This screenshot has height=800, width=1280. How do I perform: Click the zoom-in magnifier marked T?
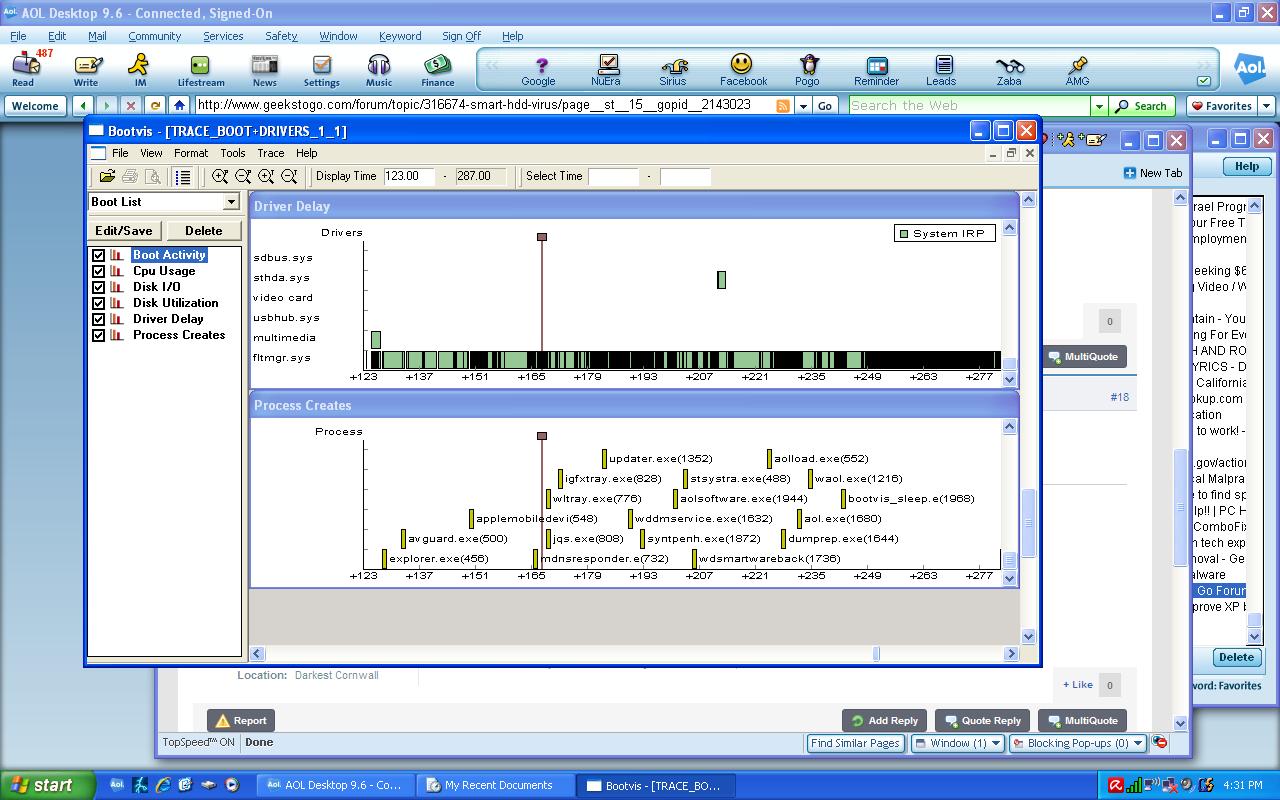266,176
